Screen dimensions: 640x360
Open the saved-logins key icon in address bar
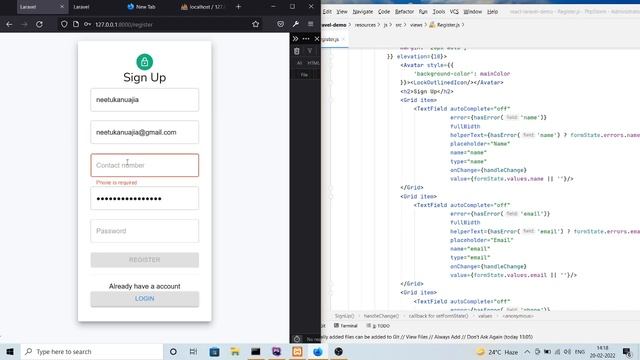(x=87, y=24)
